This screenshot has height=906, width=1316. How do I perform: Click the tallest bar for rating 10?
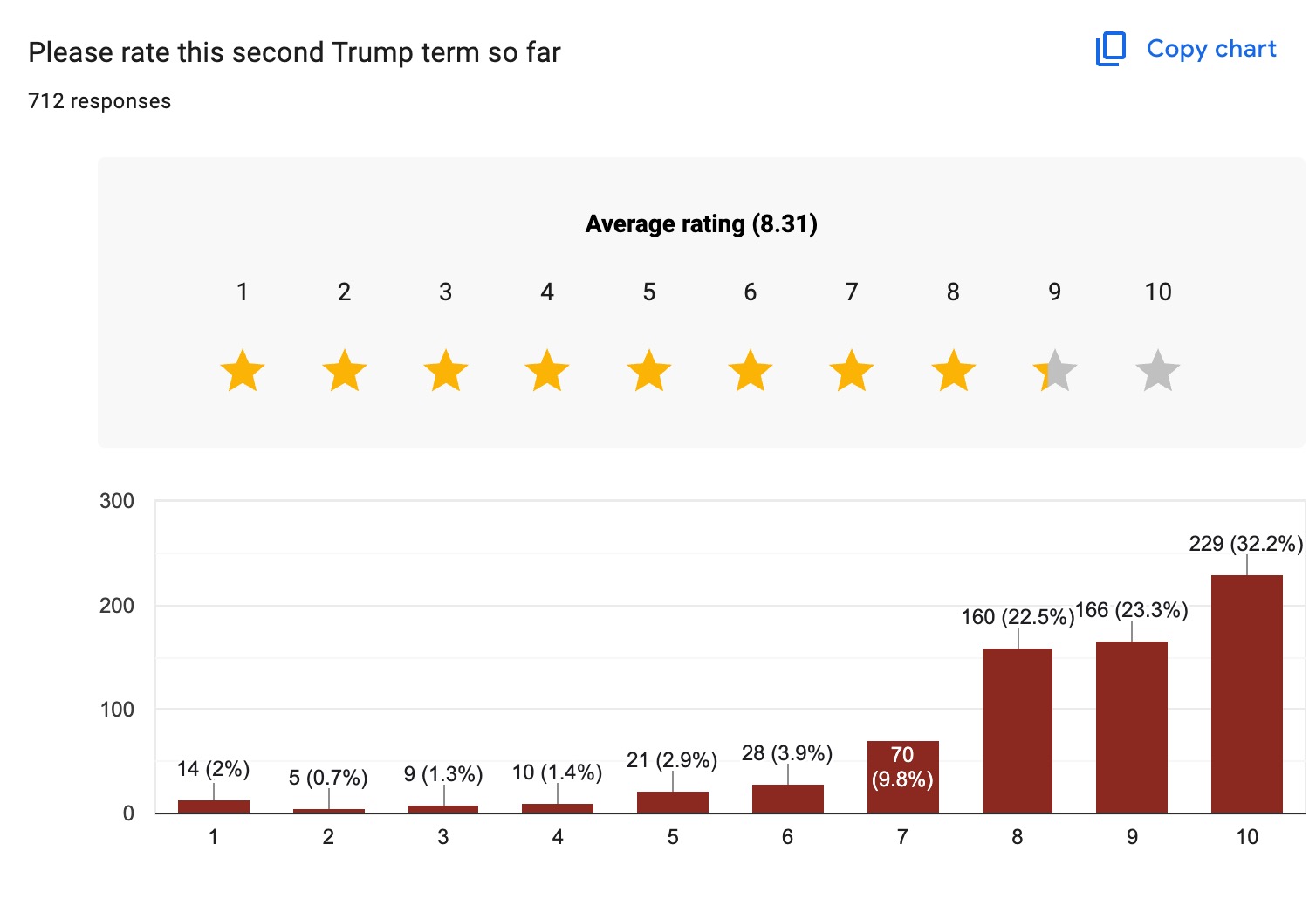pos(1247,694)
